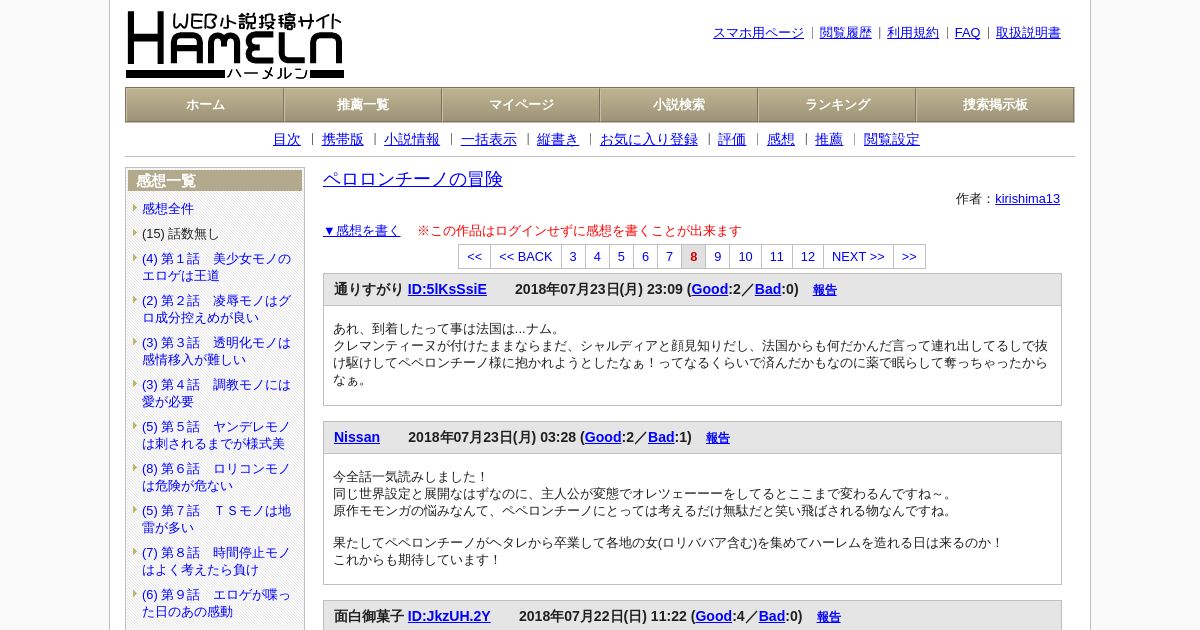Open the 小説検索 navigation tab
The width and height of the screenshot is (1200, 630).
click(679, 105)
